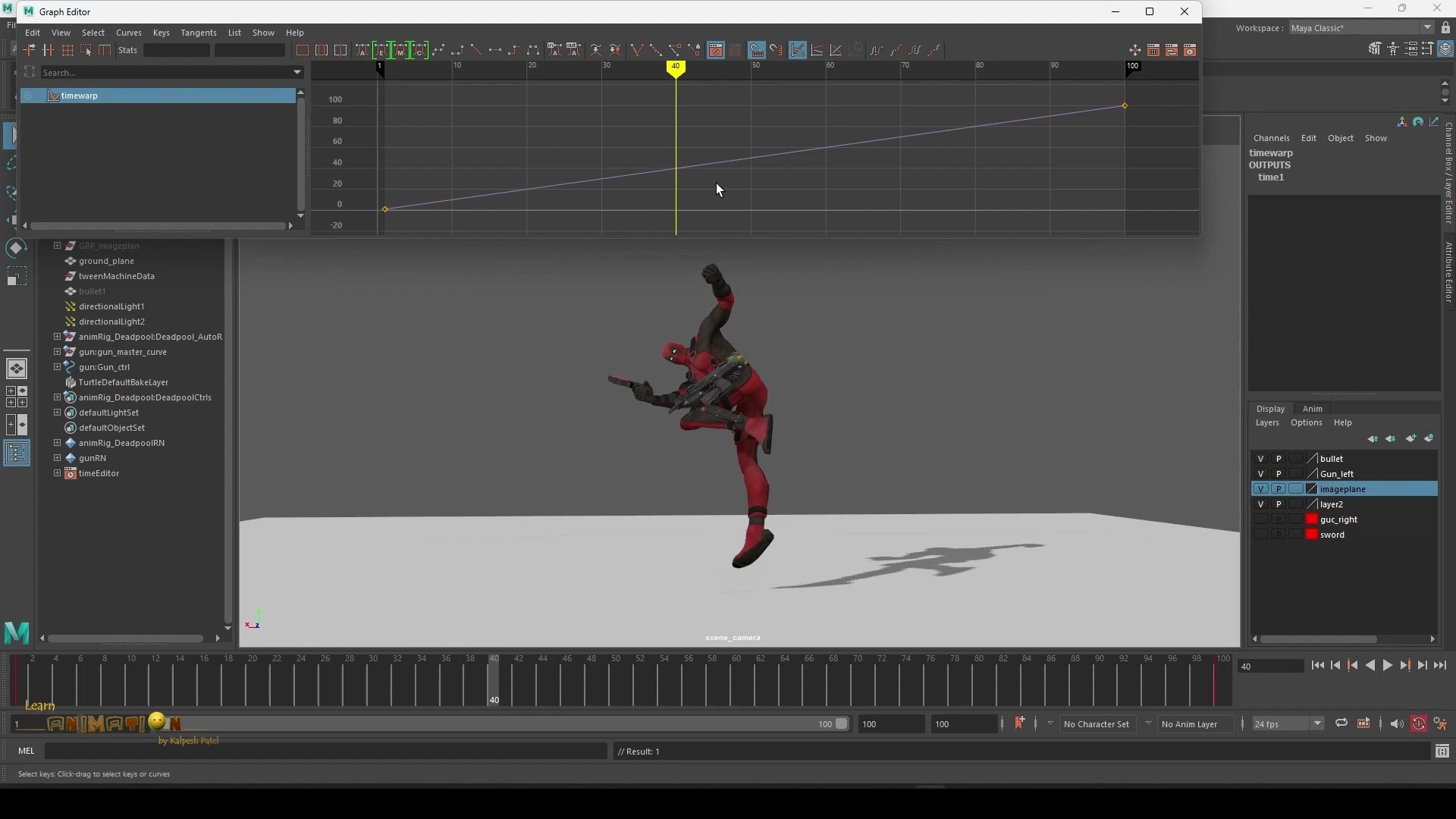The image size is (1456, 819).
Task: Open the Channels menu in Channel Box
Action: tap(1271, 138)
